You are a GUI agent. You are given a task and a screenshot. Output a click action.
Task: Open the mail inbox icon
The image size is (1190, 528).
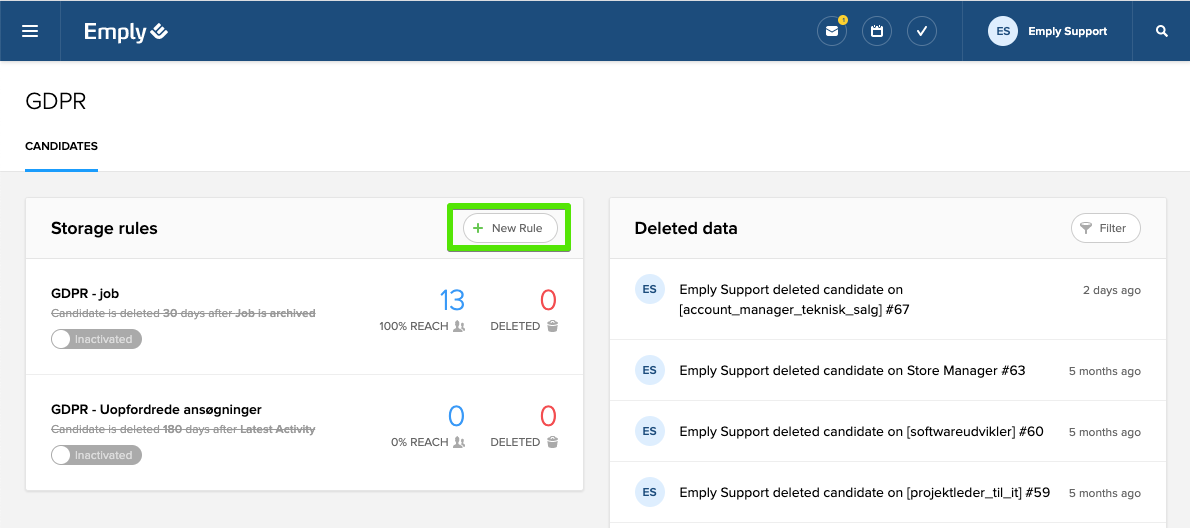[x=831, y=31]
